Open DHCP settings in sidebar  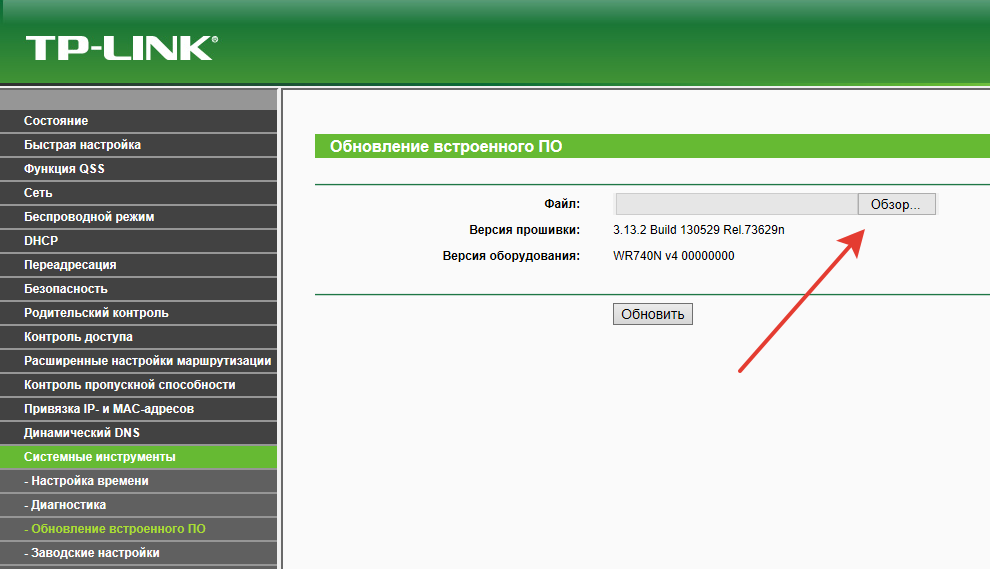[x=138, y=241]
